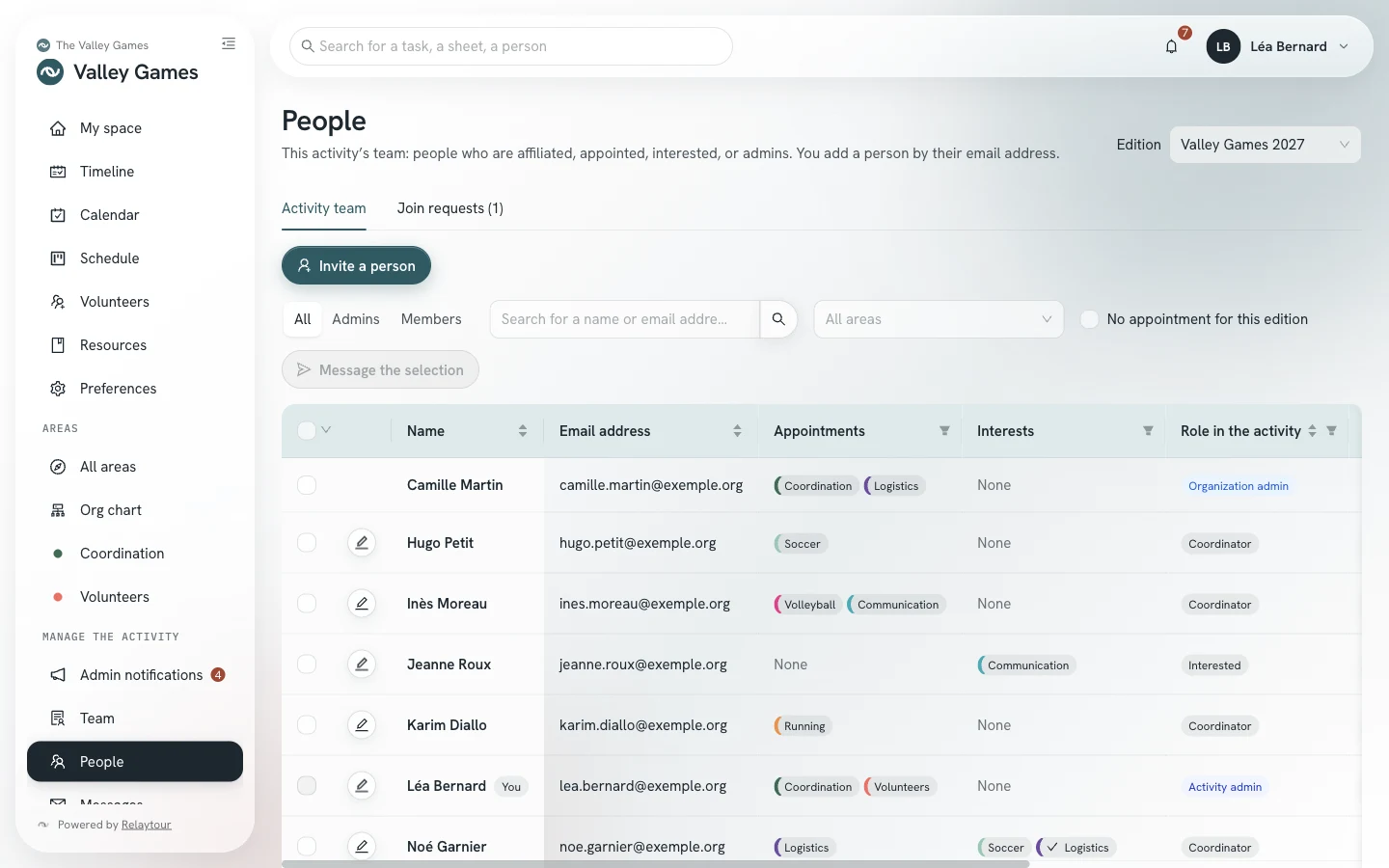1389x868 pixels.
Task: Open Calendar in sidebar
Action: coord(135,215)
